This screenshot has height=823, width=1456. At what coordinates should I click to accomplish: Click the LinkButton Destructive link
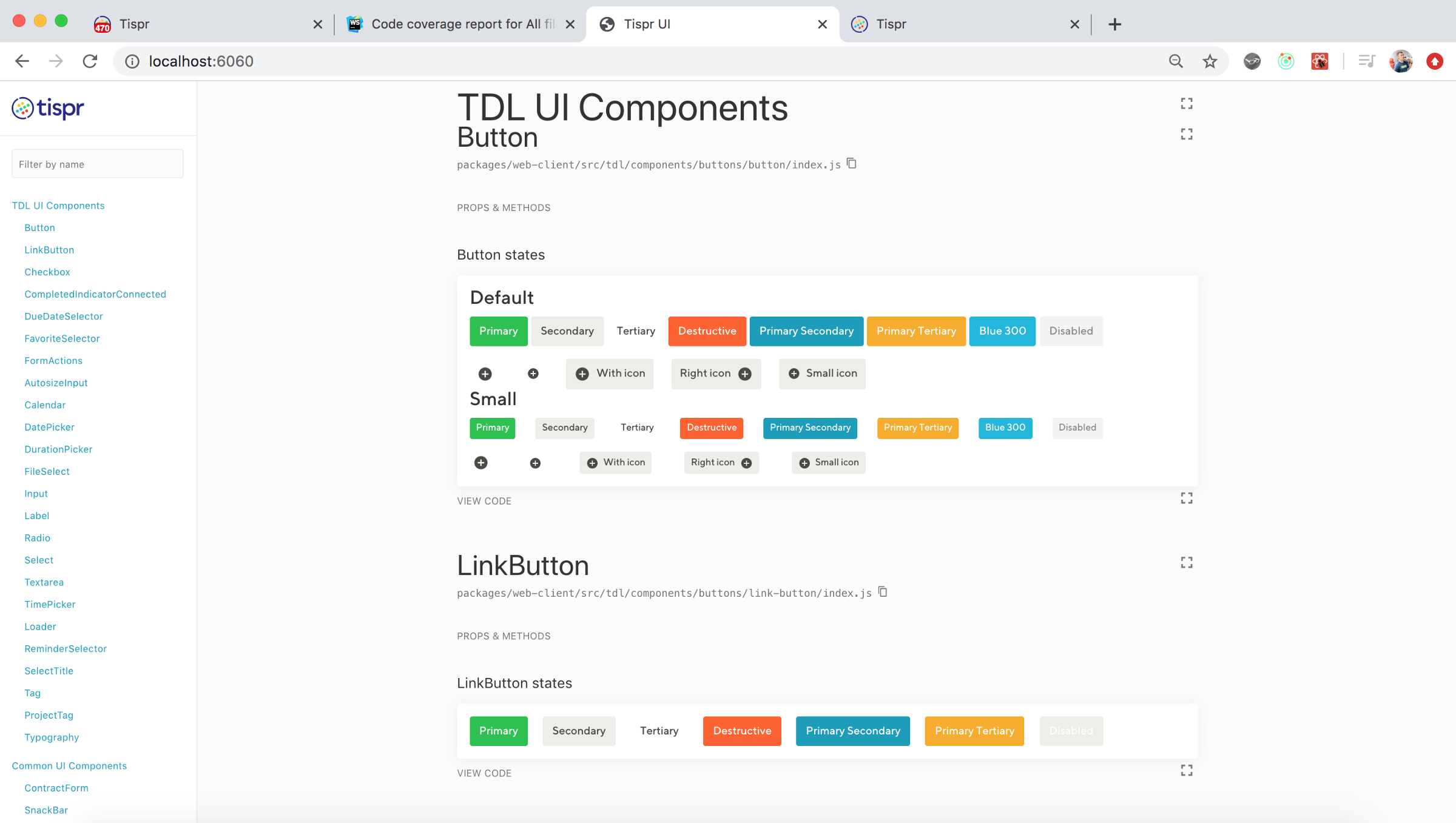742,731
